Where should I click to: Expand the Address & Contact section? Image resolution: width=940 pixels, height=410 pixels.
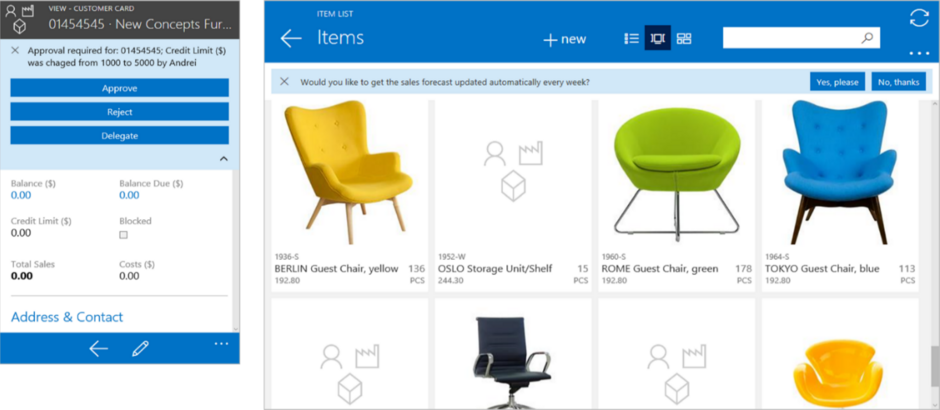click(67, 317)
